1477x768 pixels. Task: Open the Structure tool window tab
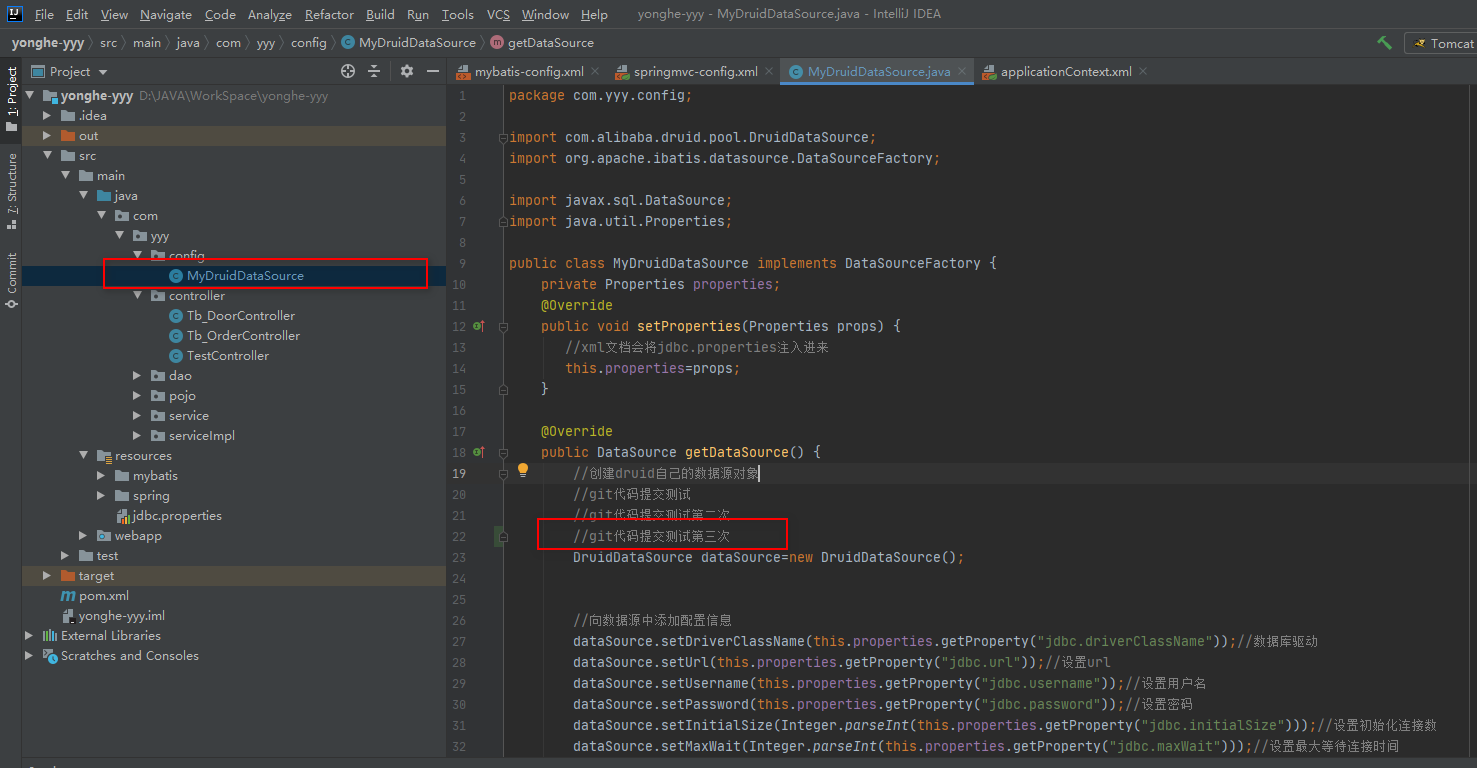[x=11, y=189]
